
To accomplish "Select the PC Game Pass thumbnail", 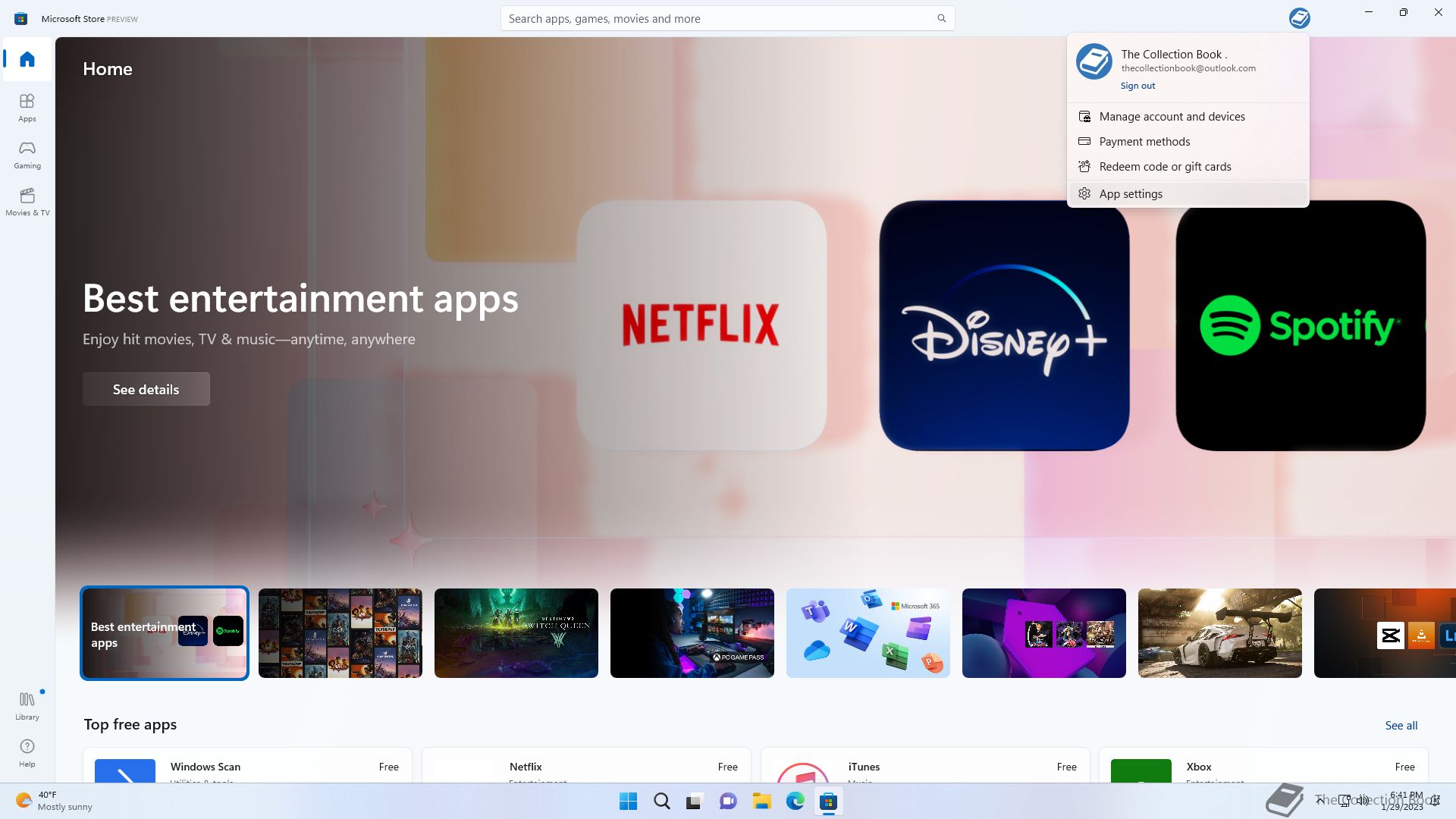I will pos(692,633).
